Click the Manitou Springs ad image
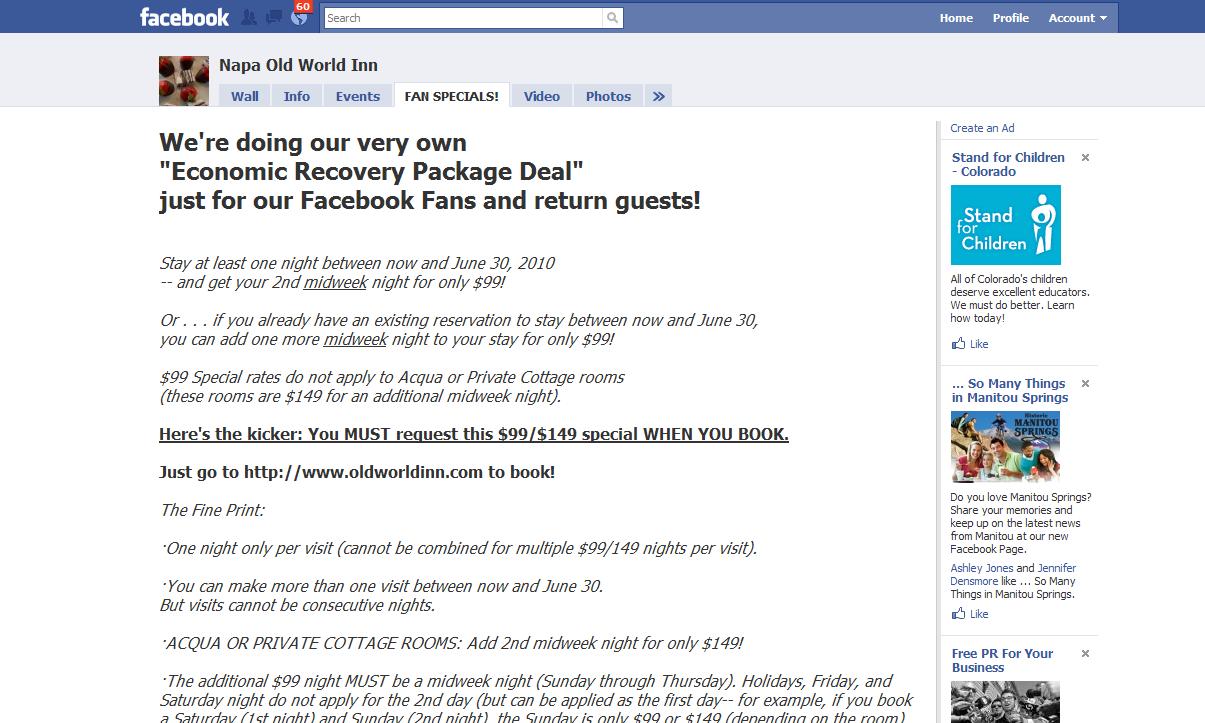 [1005, 447]
